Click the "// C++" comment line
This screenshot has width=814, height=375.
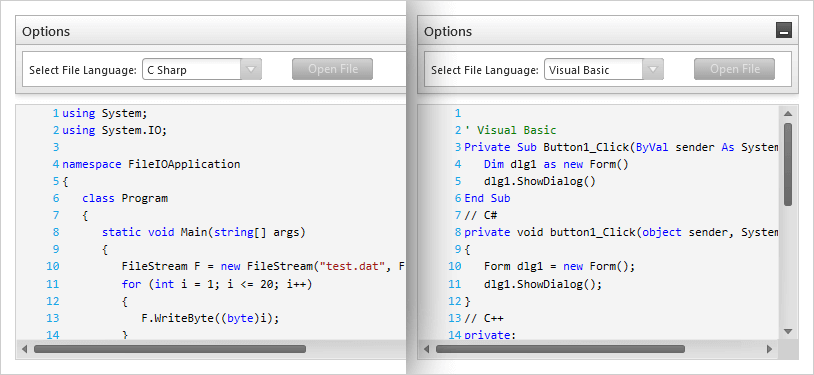coord(484,318)
